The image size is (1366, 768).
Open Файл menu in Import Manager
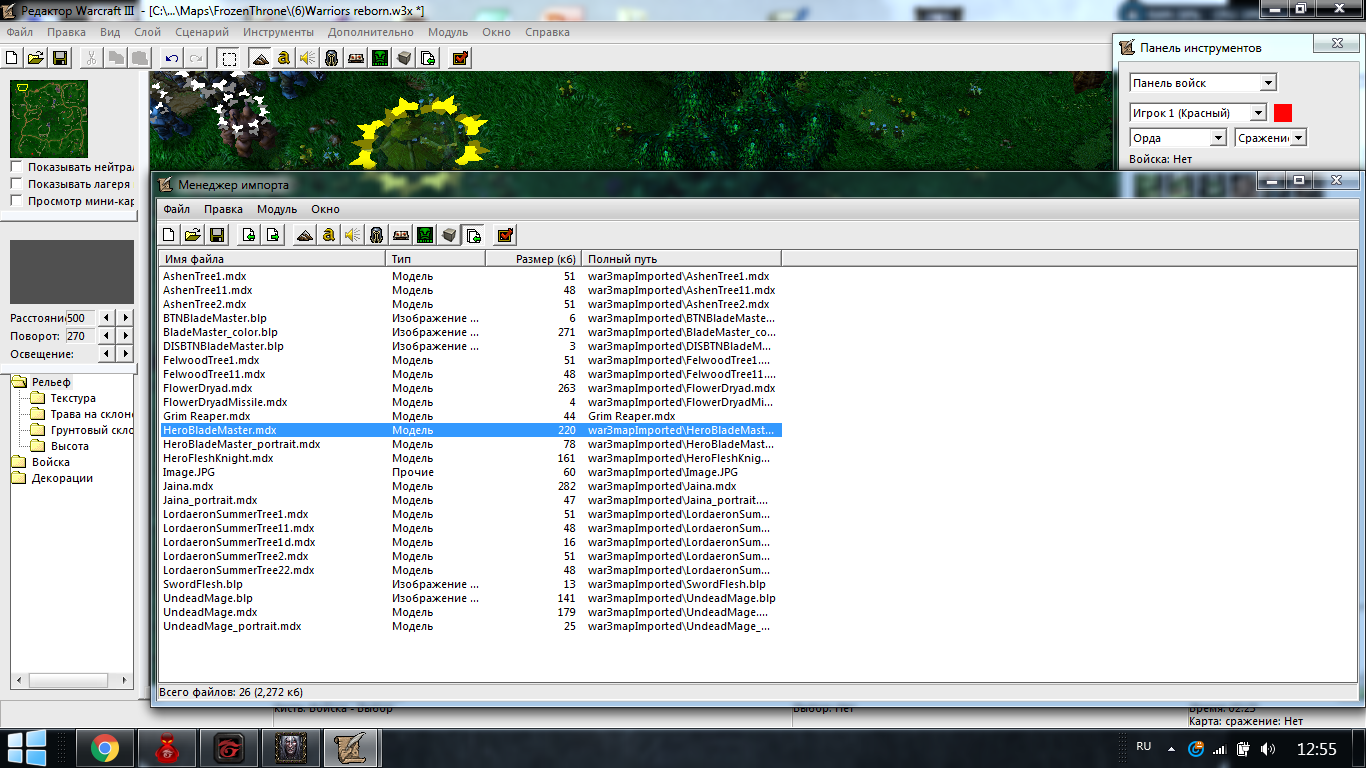177,210
